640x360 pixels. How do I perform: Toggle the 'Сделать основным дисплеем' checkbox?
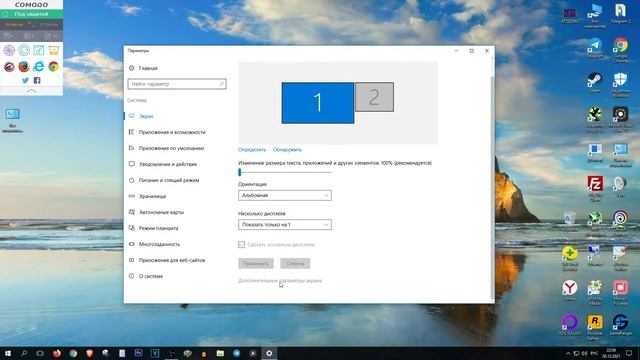tap(241, 244)
